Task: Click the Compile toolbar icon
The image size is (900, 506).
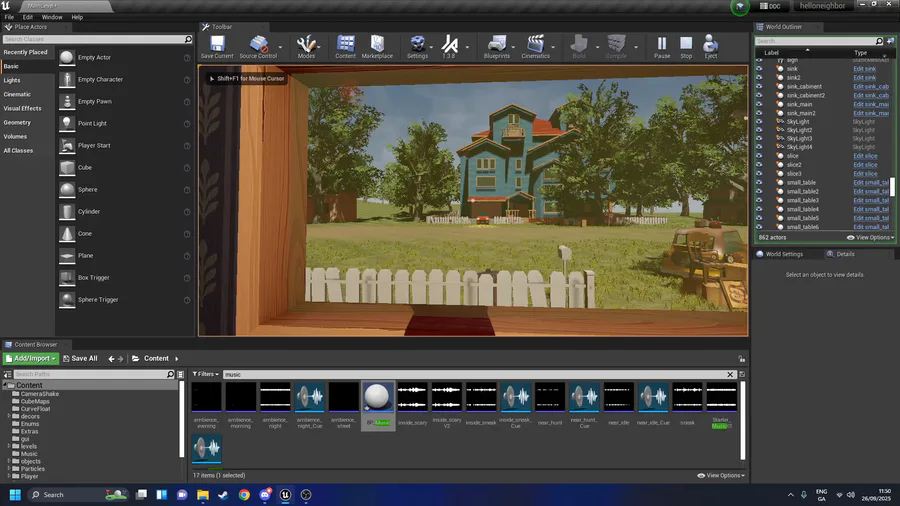Action: pyautogui.click(x=616, y=44)
